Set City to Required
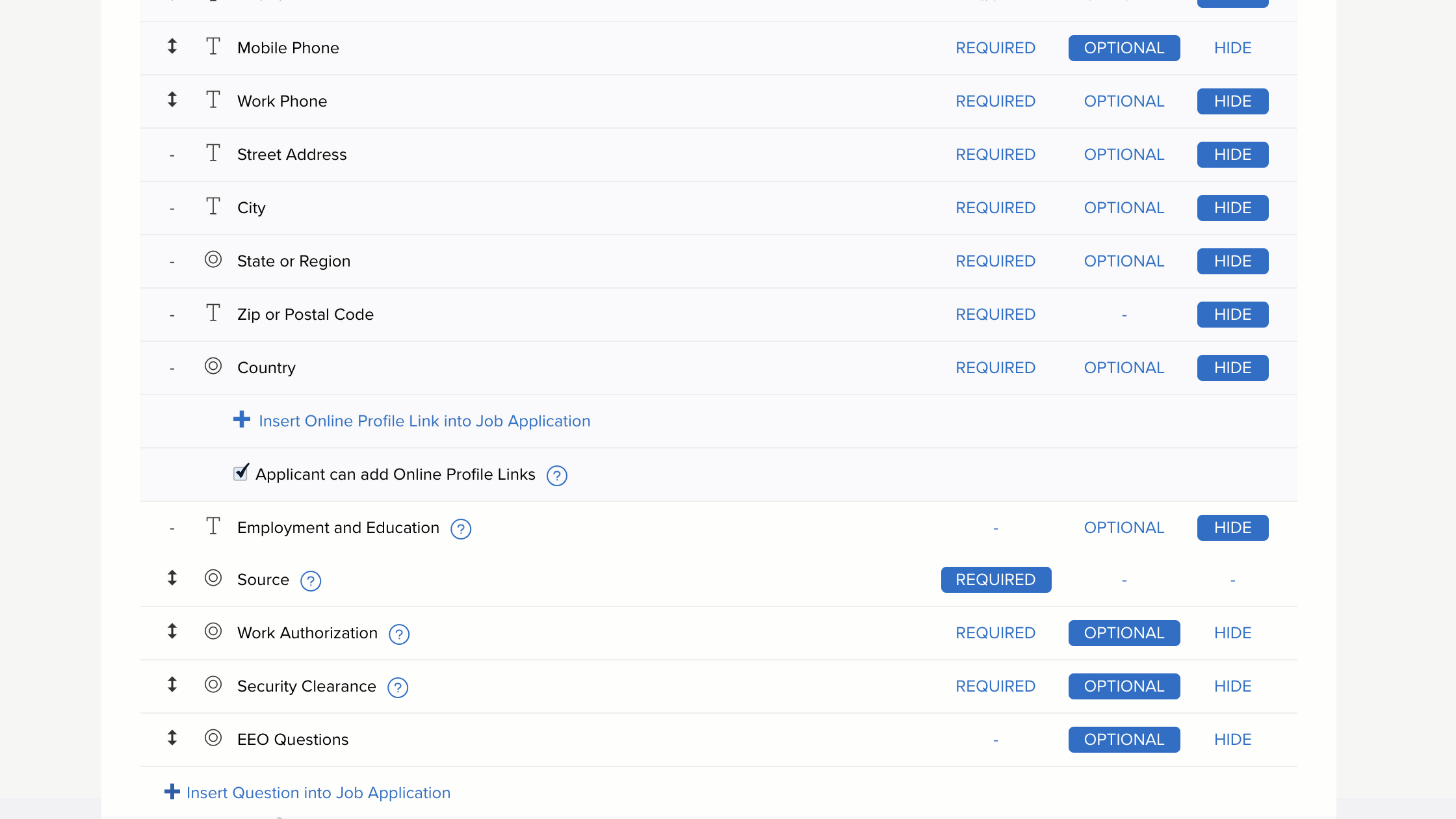 995,208
